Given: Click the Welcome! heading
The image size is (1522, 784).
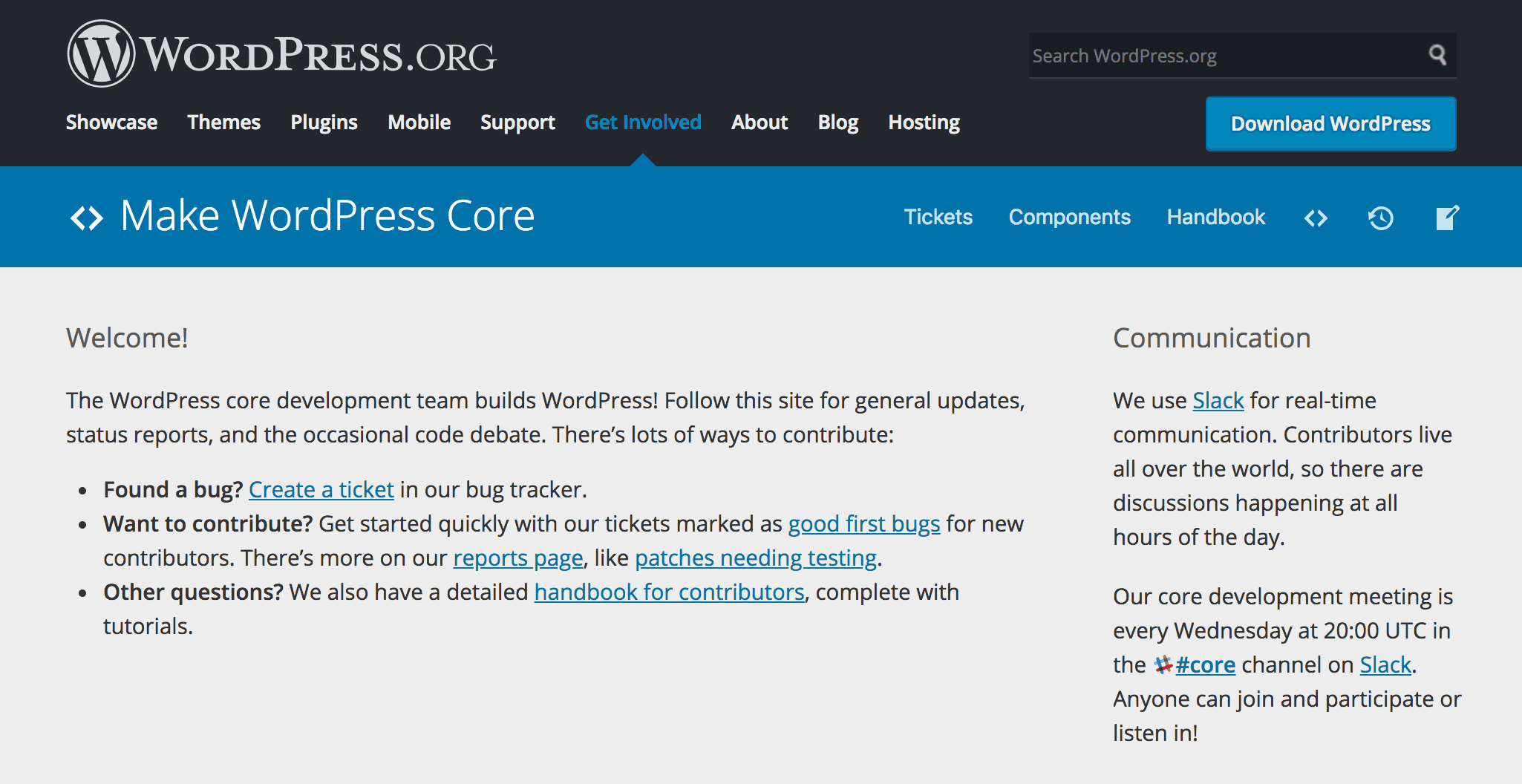Looking at the screenshot, I should pos(127,338).
